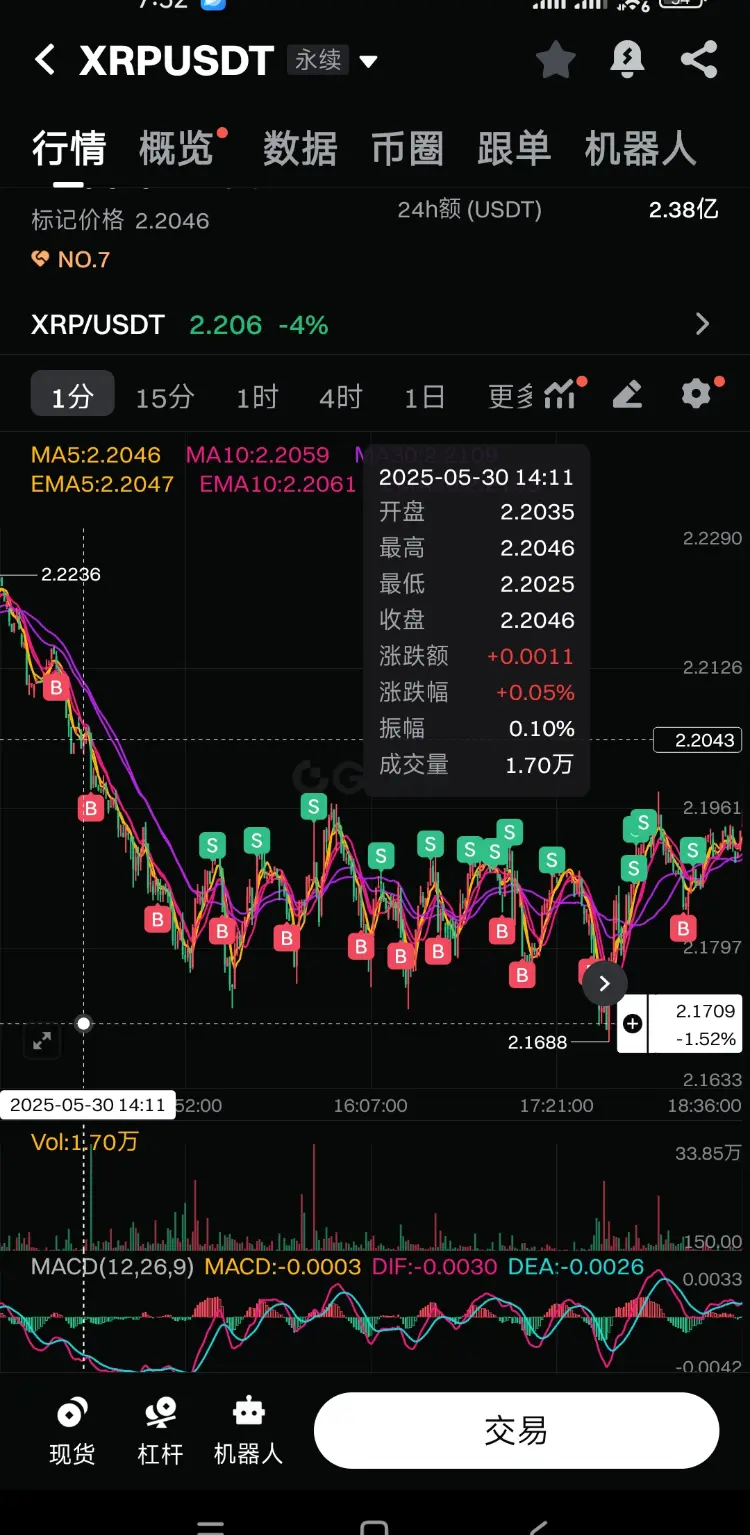
Task: Click the EMA5:2.2047 indicator label
Action: pyautogui.click(x=103, y=484)
